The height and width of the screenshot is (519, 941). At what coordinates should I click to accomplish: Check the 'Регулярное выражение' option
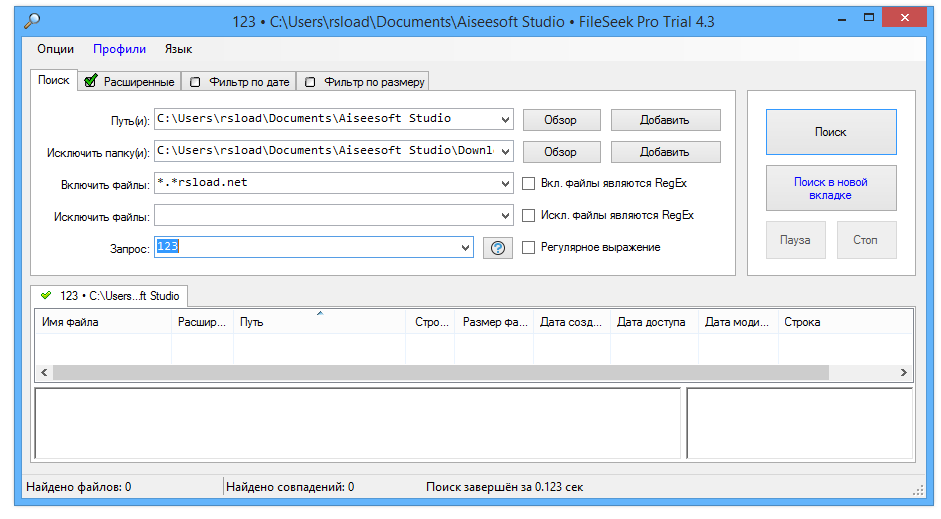pyautogui.click(x=529, y=247)
